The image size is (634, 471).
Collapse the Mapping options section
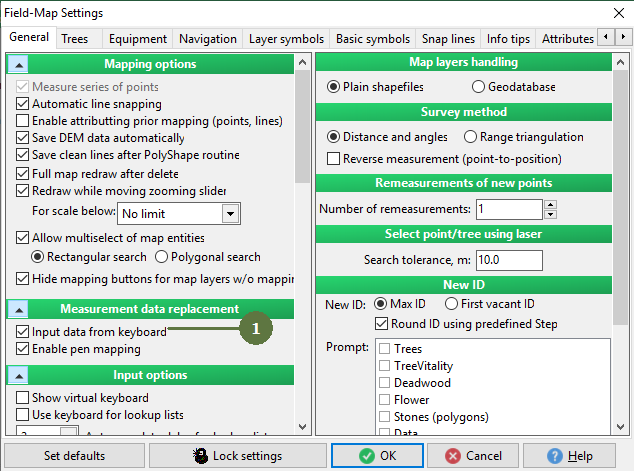(19, 64)
